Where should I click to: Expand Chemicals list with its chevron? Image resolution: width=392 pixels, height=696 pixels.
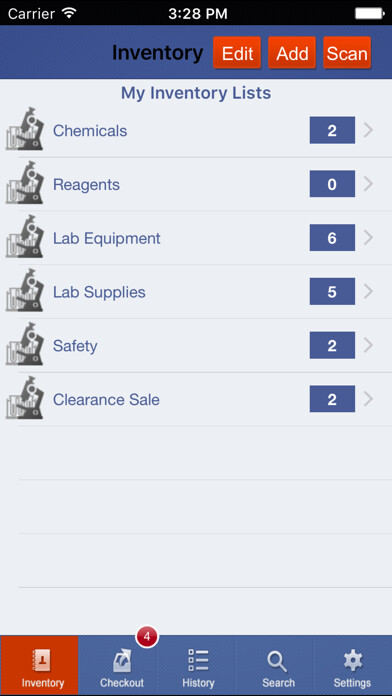[x=368, y=130]
